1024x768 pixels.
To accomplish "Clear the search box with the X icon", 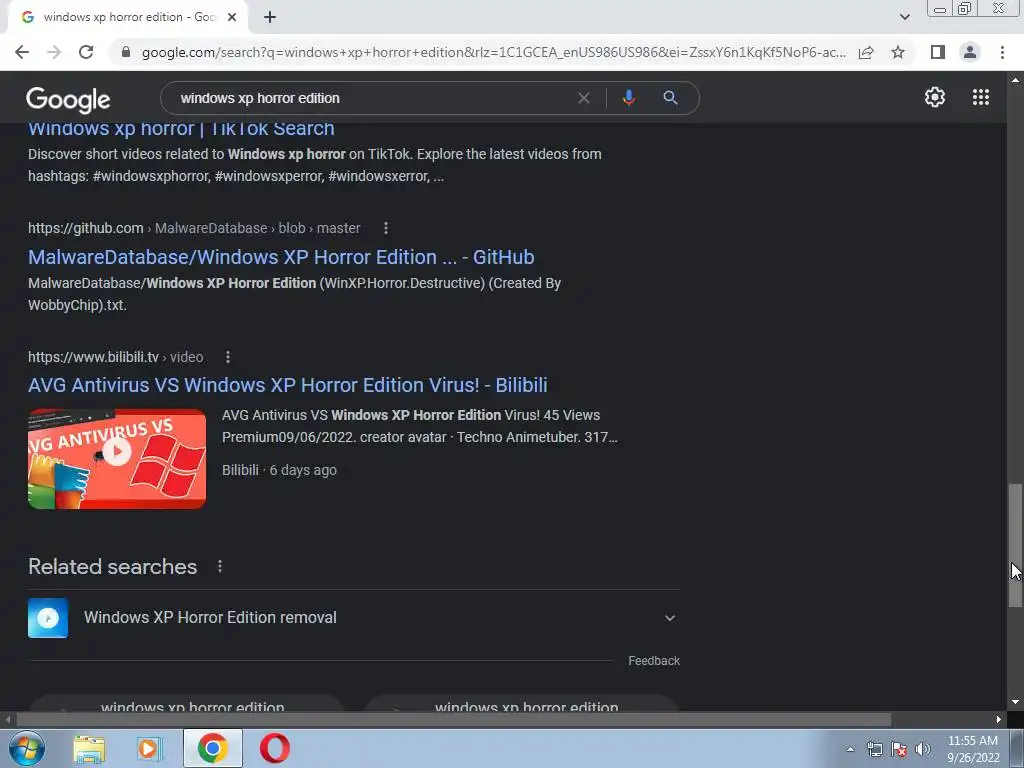I will tap(584, 98).
